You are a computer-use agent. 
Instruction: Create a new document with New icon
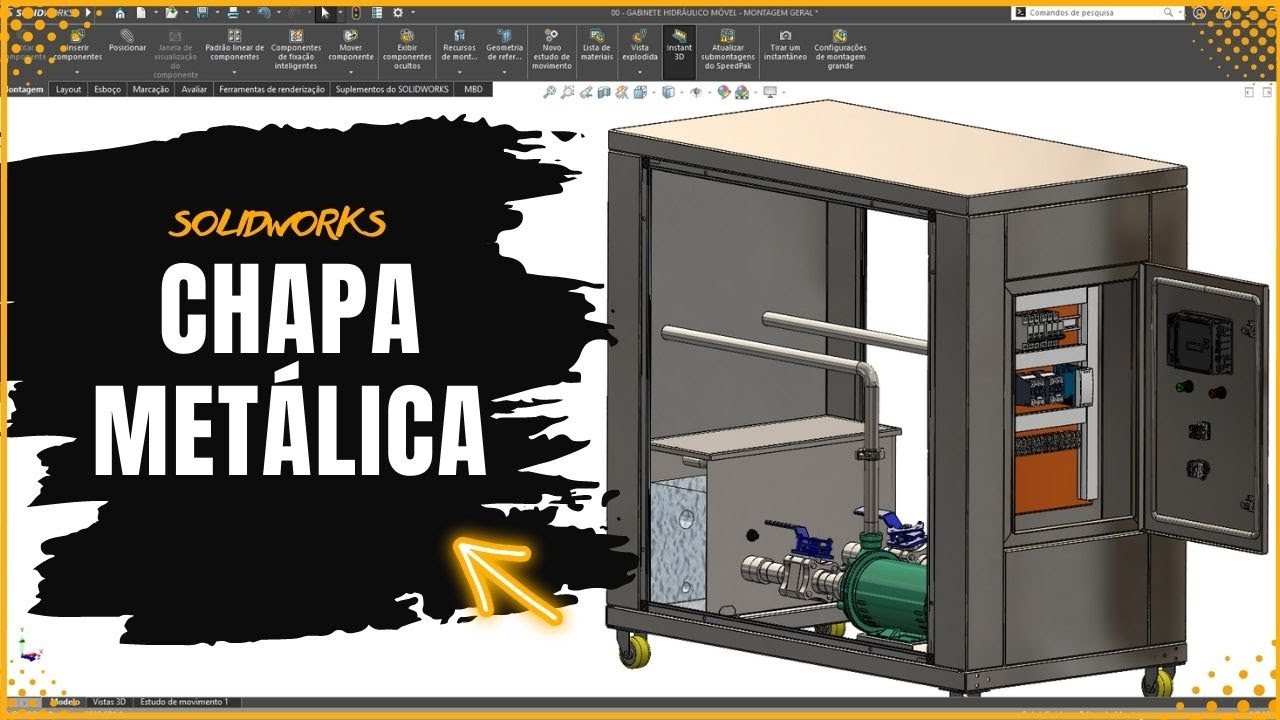pyautogui.click(x=141, y=13)
